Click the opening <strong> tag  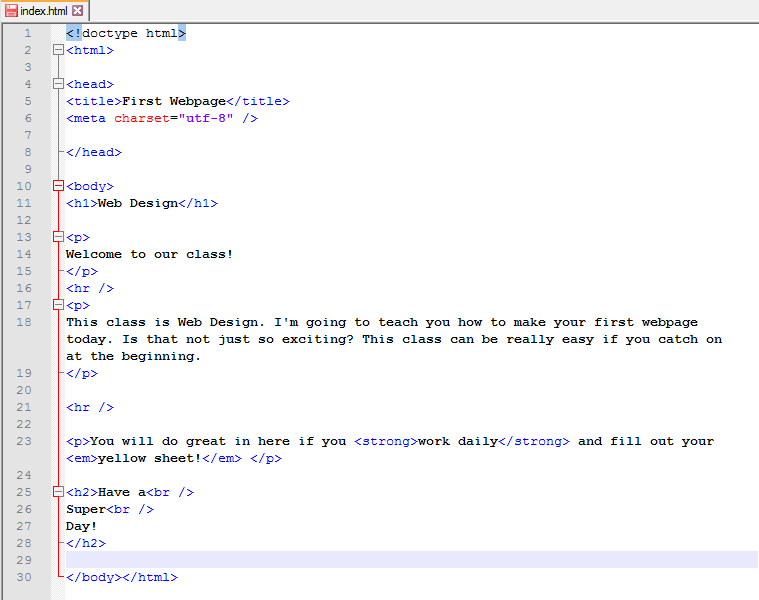[x=386, y=441]
